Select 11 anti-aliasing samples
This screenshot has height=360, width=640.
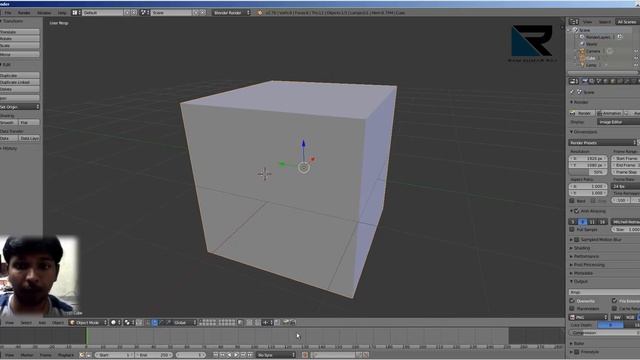[x=592, y=222]
